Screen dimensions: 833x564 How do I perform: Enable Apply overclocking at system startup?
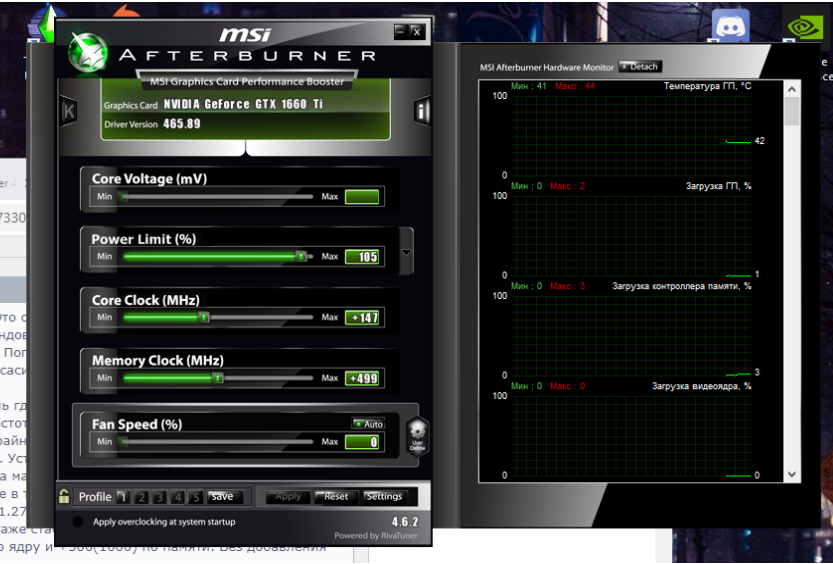(x=78, y=522)
